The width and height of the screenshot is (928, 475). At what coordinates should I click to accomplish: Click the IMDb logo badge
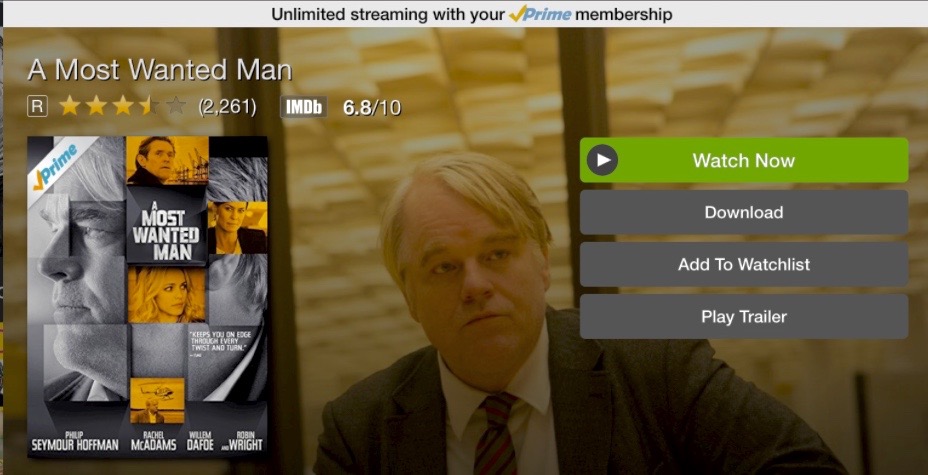point(304,107)
